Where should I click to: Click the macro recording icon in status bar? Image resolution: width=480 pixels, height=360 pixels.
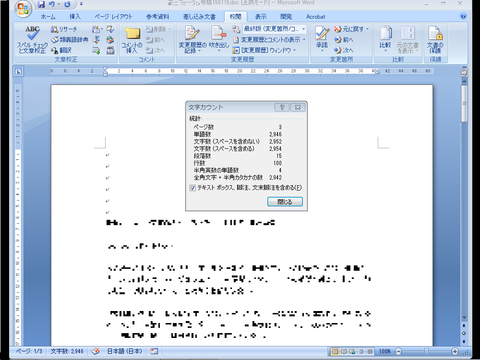pyautogui.click(x=154, y=351)
